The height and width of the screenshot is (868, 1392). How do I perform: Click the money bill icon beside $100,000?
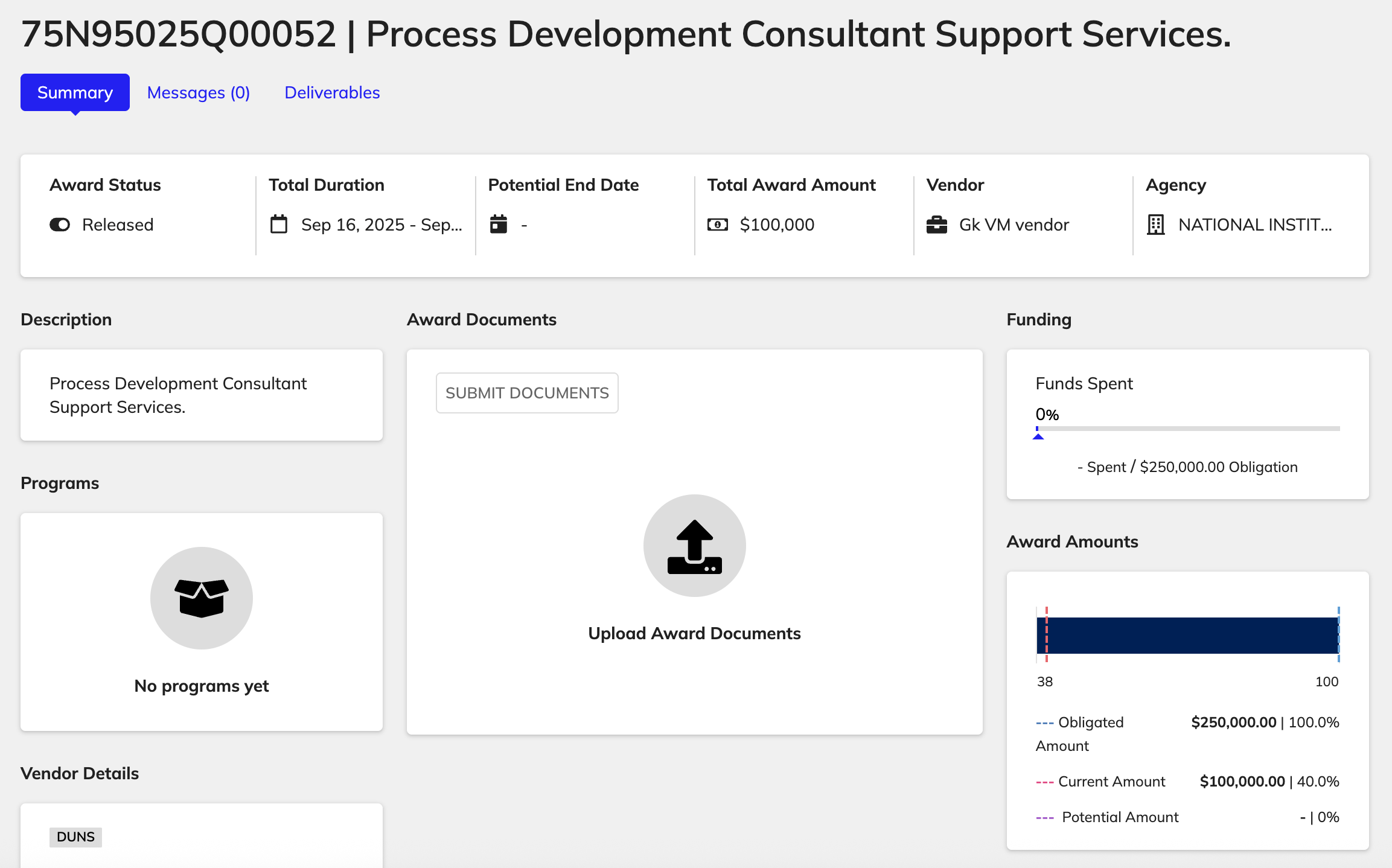tap(718, 225)
